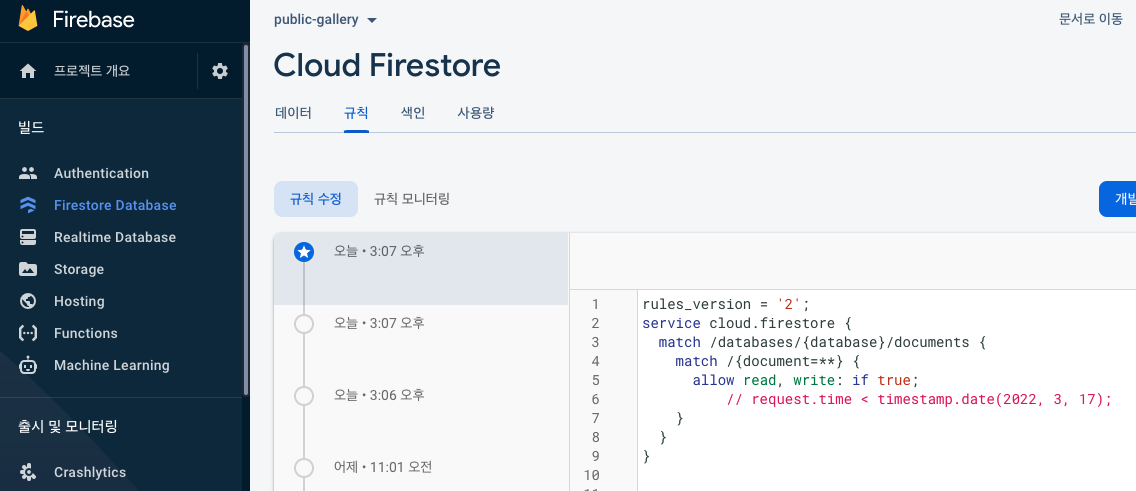Open project overview home icon

tap(28, 71)
